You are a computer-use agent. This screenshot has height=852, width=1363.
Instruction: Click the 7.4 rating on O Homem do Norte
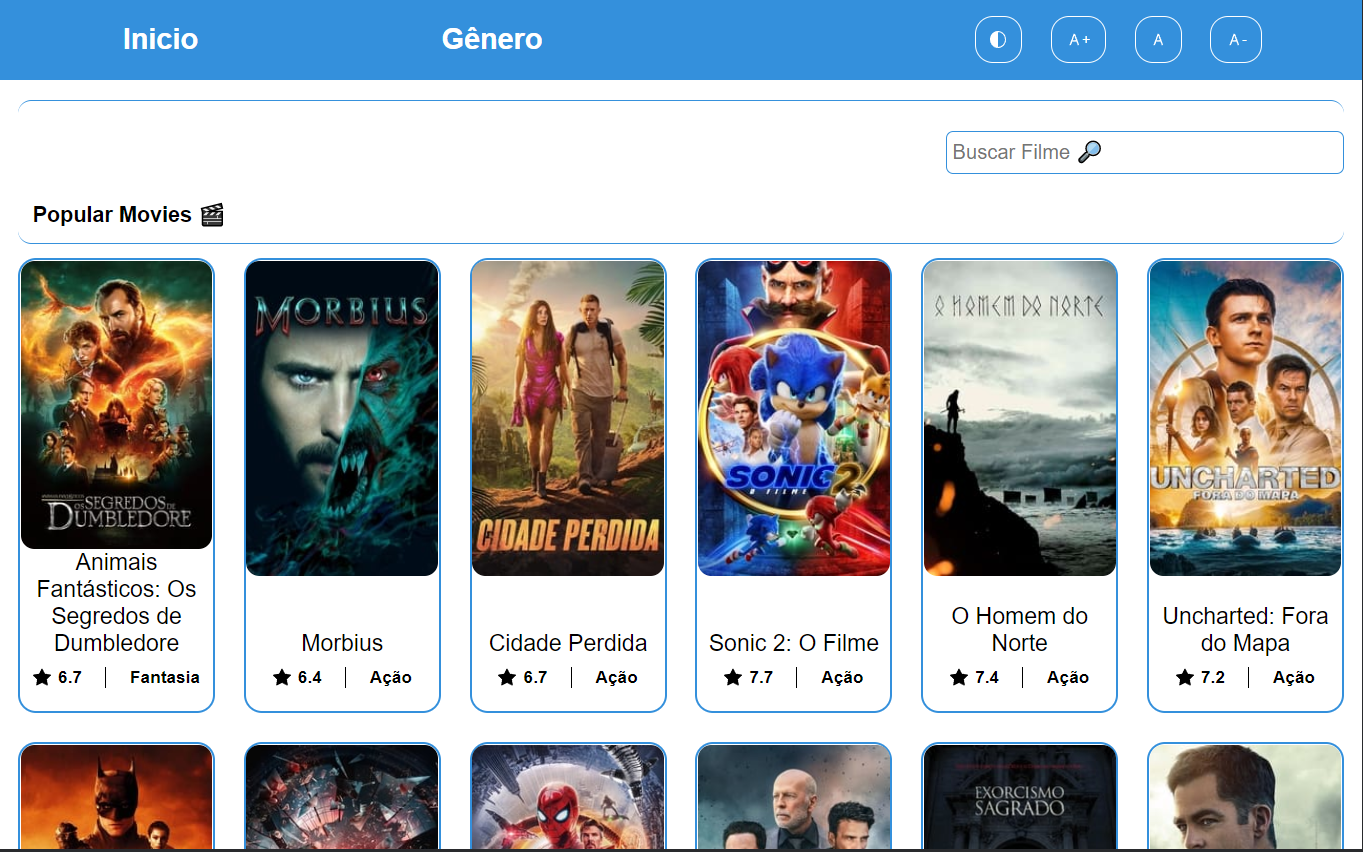(987, 677)
